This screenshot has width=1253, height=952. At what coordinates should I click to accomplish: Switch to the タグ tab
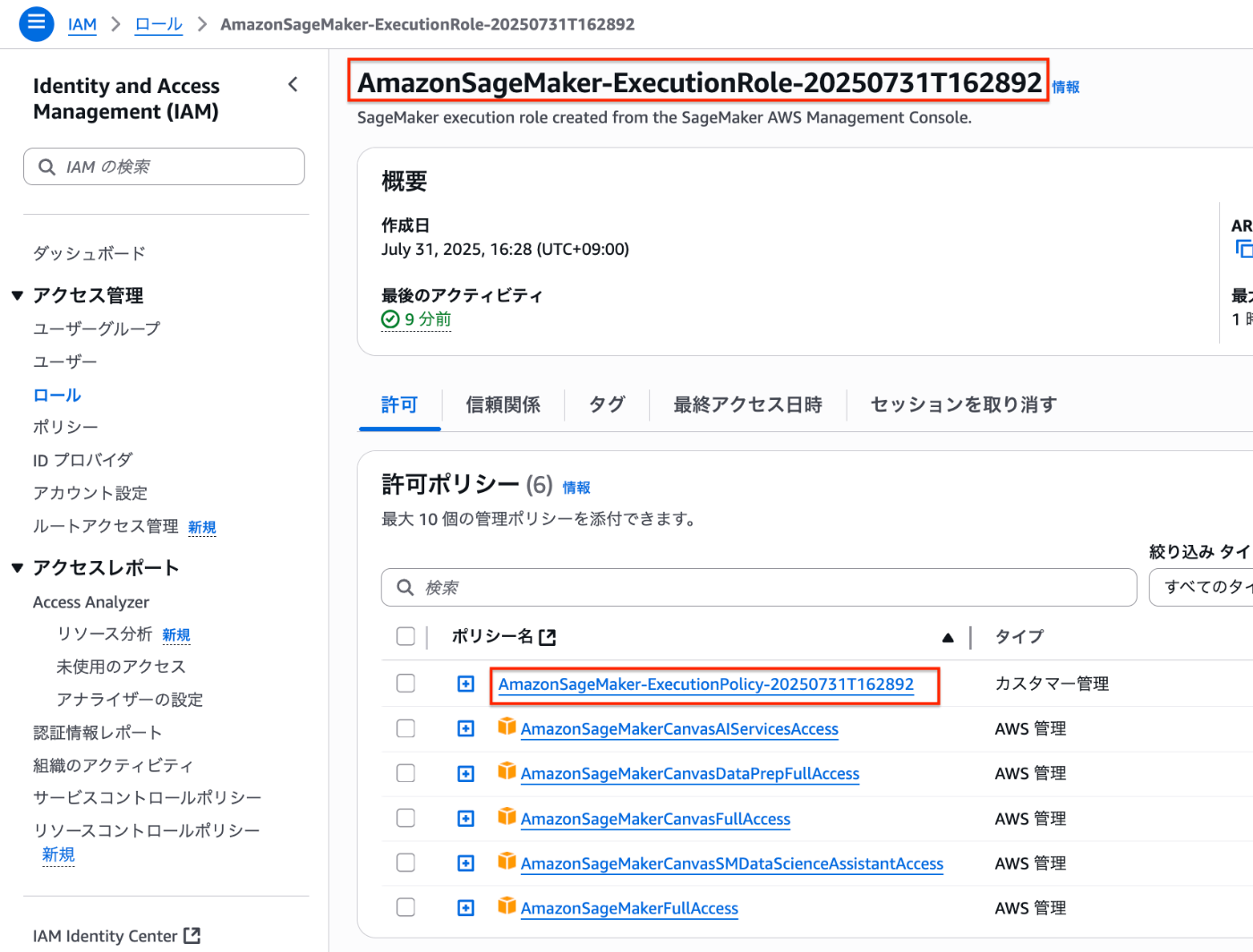[x=607, y=405]
